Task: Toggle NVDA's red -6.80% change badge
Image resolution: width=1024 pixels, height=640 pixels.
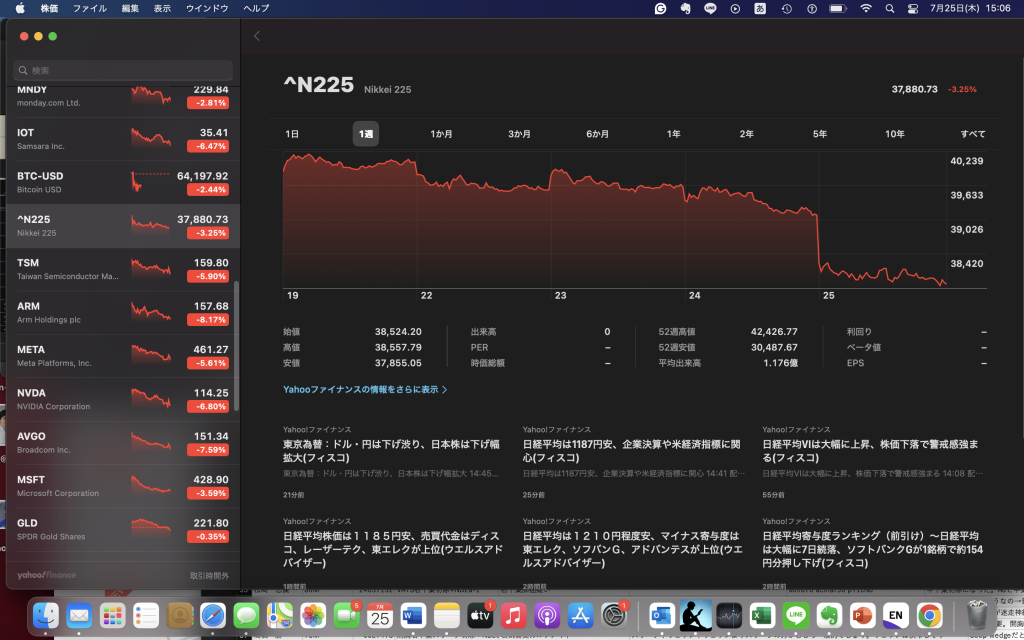Action: pos(208,407)
